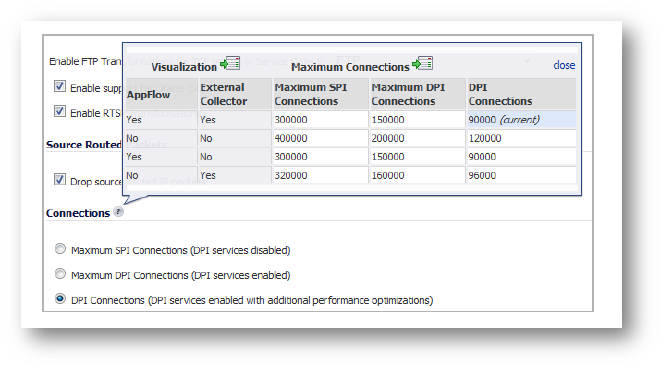Toggle Drop source routed packets checkbox
This screenshot has height=370, width=664.
[60, 179]
